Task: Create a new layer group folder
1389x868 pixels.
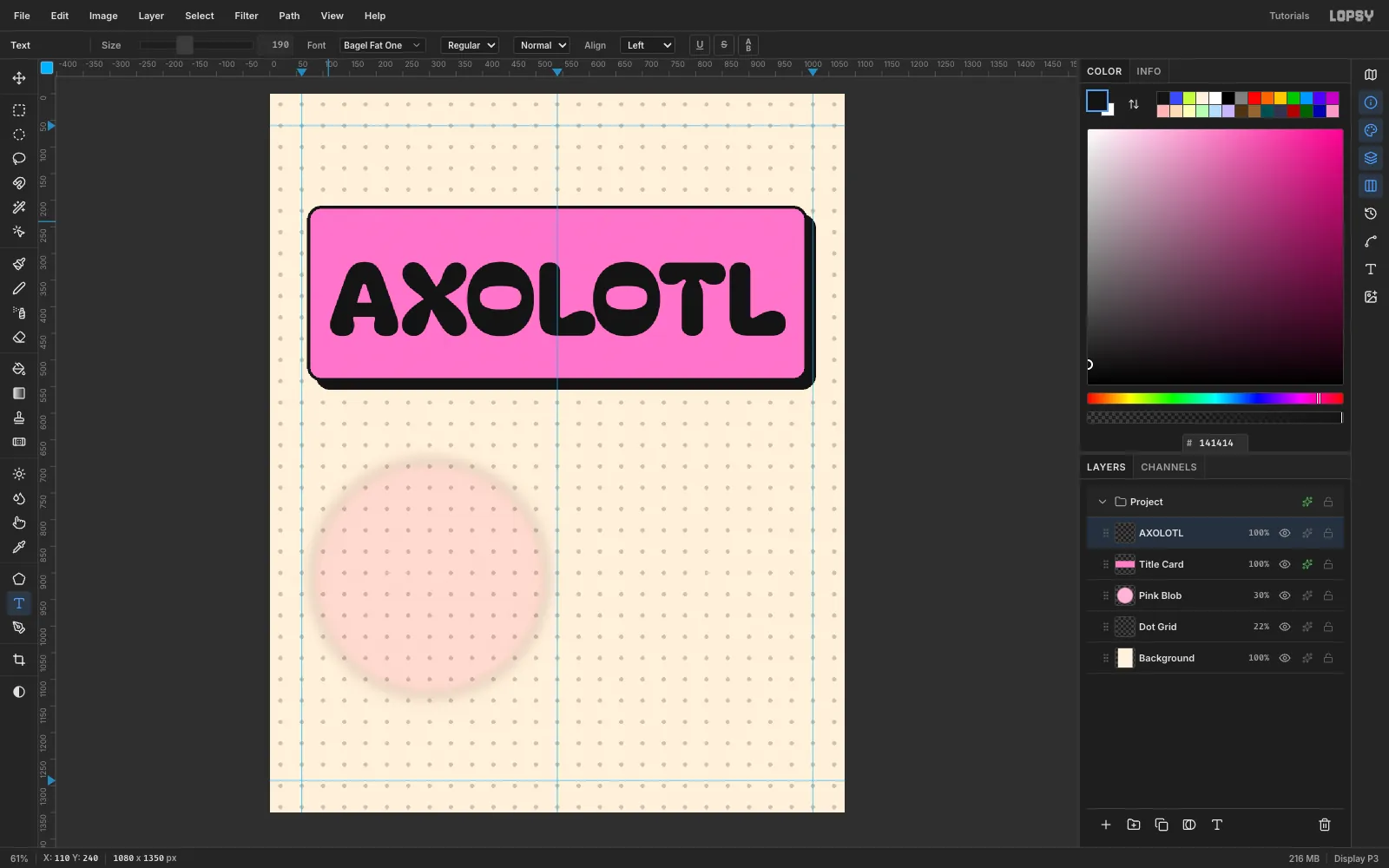Action: [x=1134, y=825]
